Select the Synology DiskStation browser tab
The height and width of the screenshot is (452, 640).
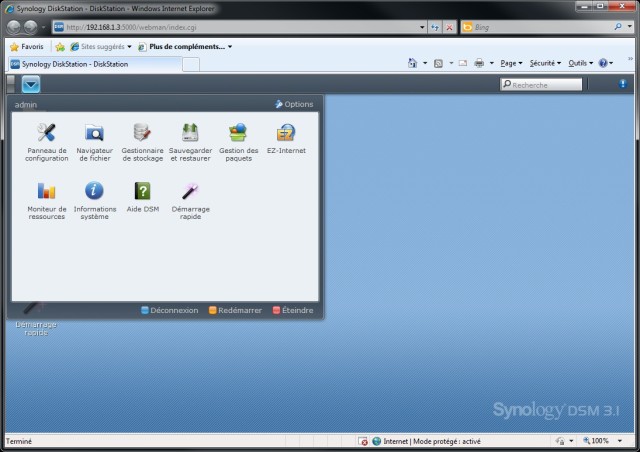(x=90, y=64)
